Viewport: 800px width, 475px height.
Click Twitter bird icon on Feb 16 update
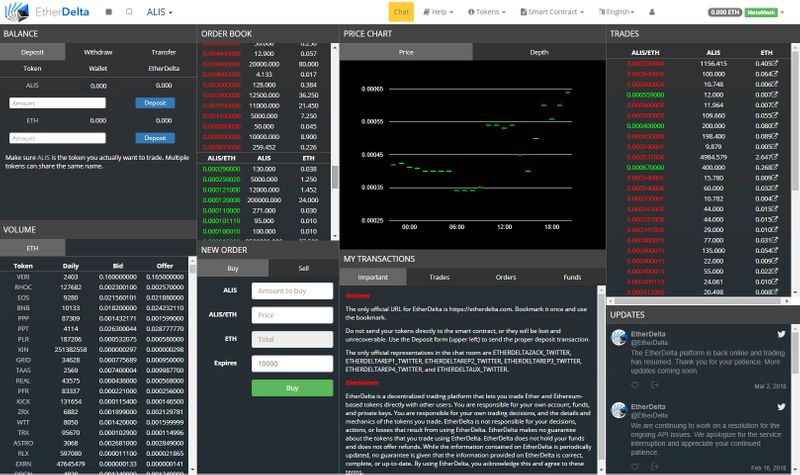click(x=781, y=407)
